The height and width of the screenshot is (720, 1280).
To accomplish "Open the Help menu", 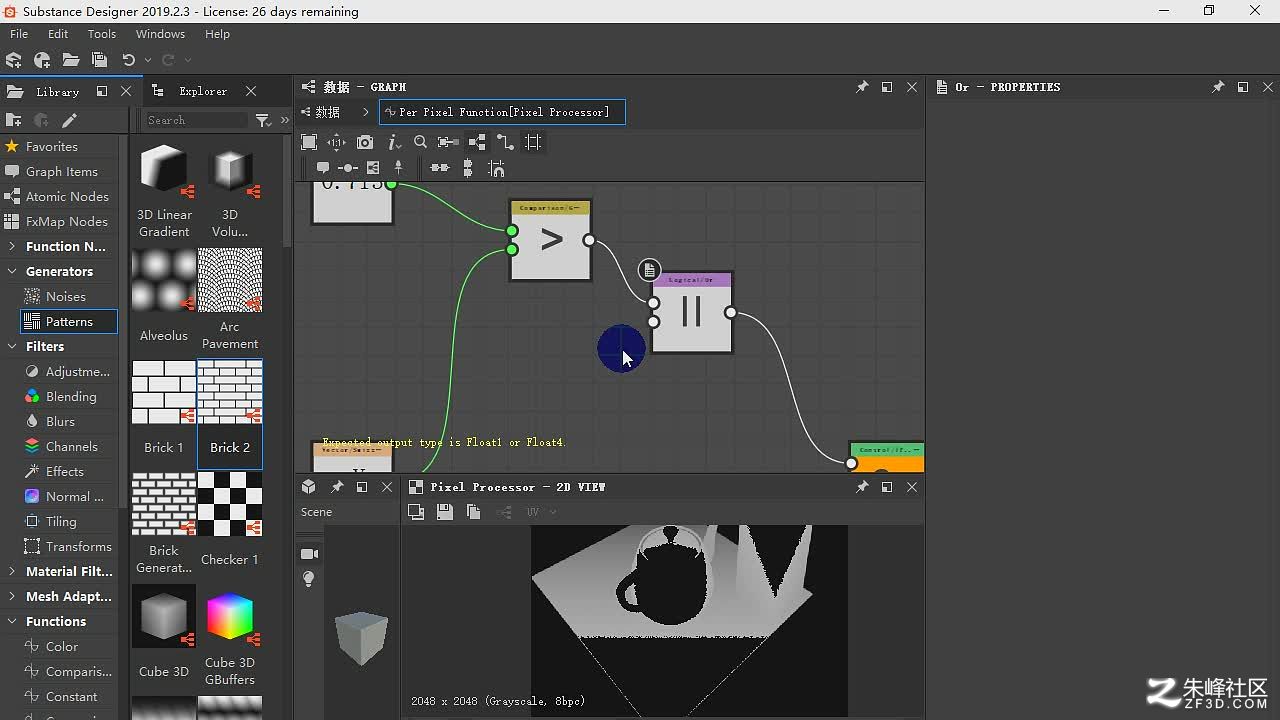I will (x=217, y=34).
